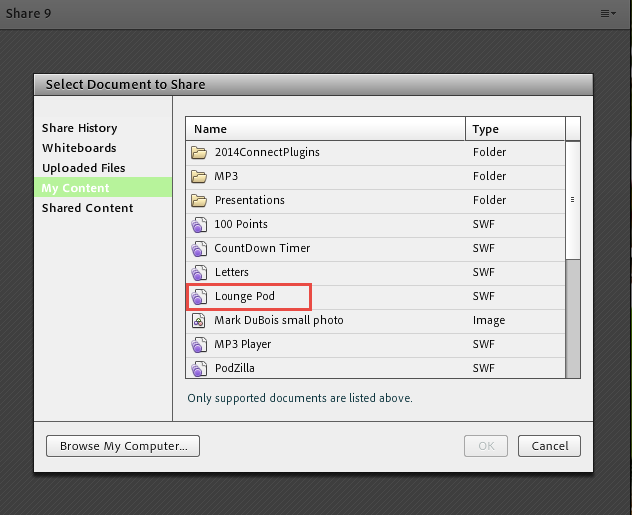
Task: Click the MP3 Player SWF icon
Action: click(199, 345)
